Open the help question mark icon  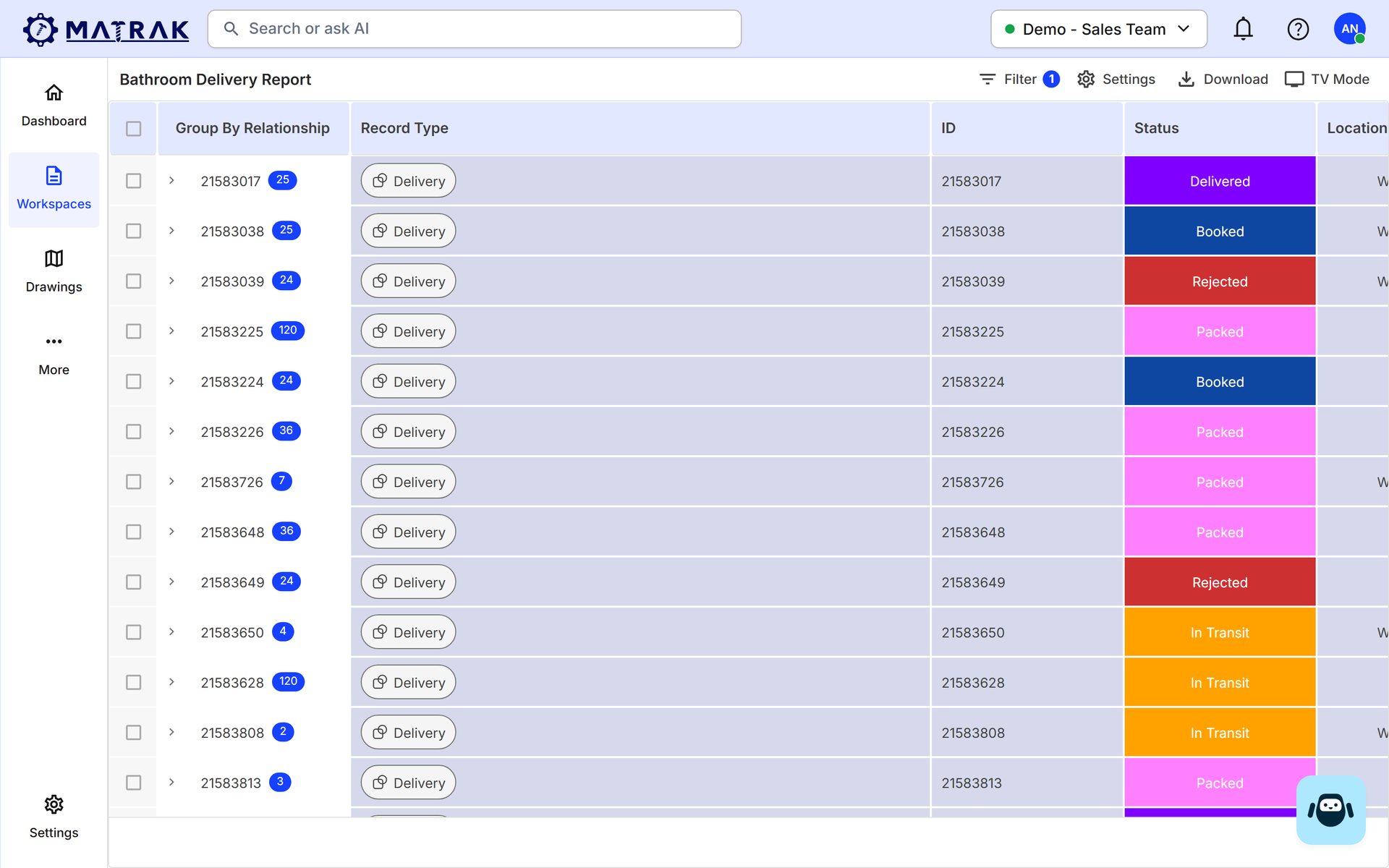tap(1298, 29)
